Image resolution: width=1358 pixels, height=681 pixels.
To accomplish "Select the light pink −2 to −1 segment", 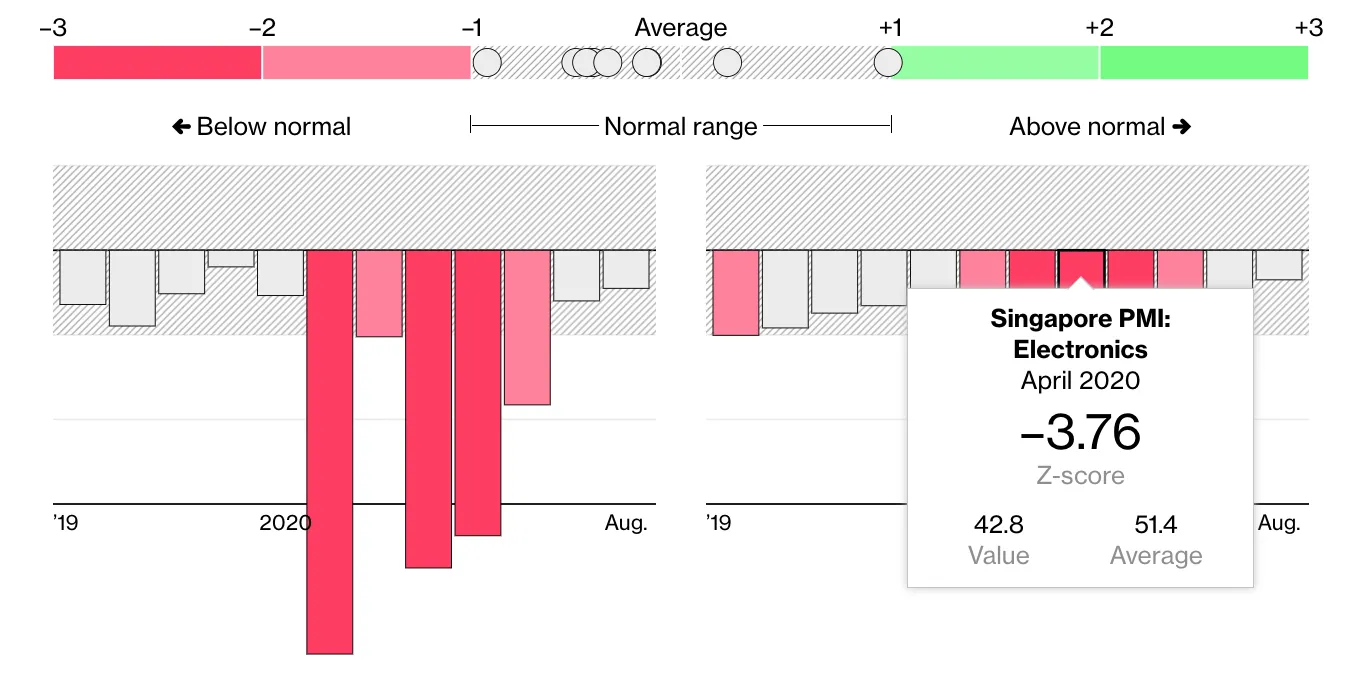I will pyautogui.click(x=366, y=63).
